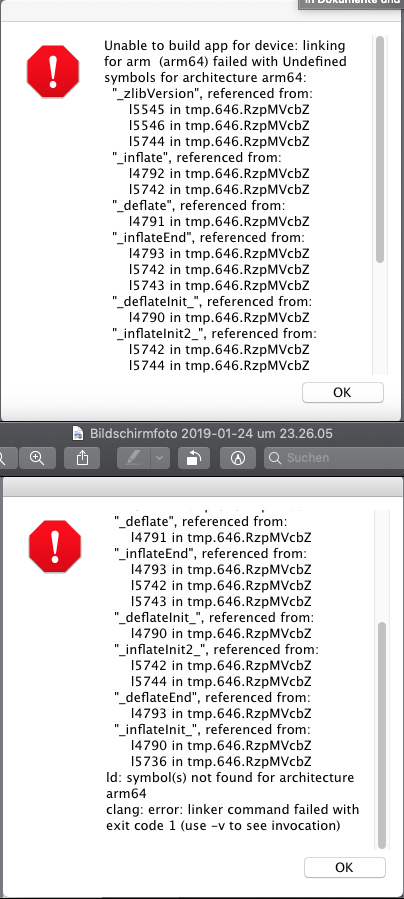Click the Suchen search field
Viewport: 404px width, 899px height.
click(334, 458)
